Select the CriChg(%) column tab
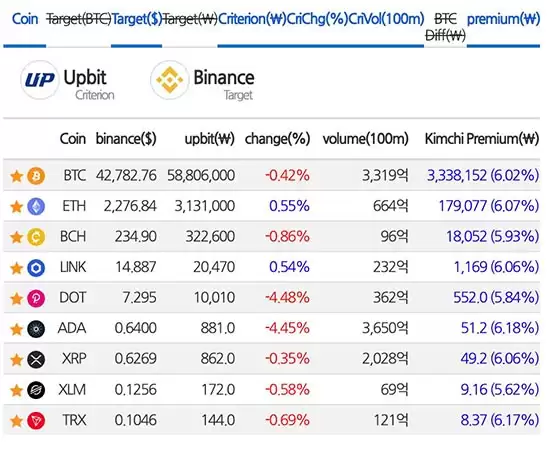 tap(317, 19)
